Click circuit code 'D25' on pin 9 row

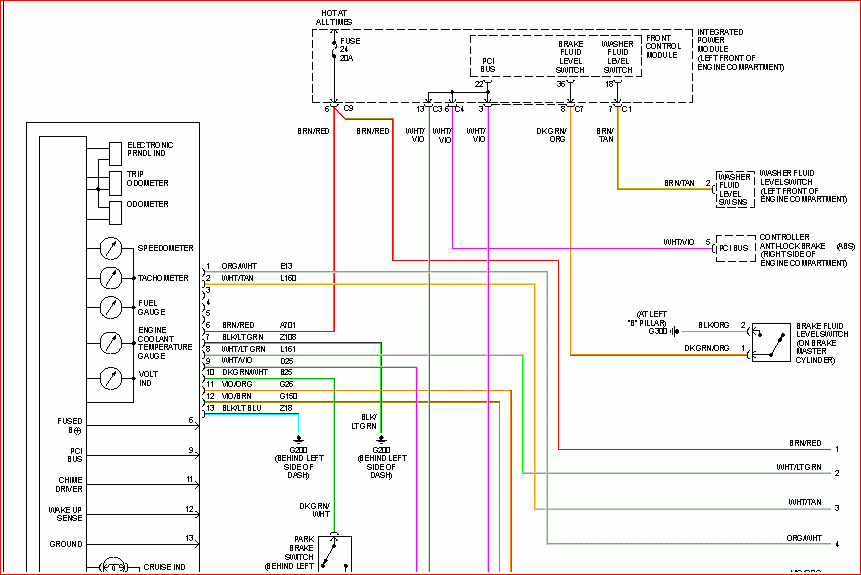click(x=287, y=361)
